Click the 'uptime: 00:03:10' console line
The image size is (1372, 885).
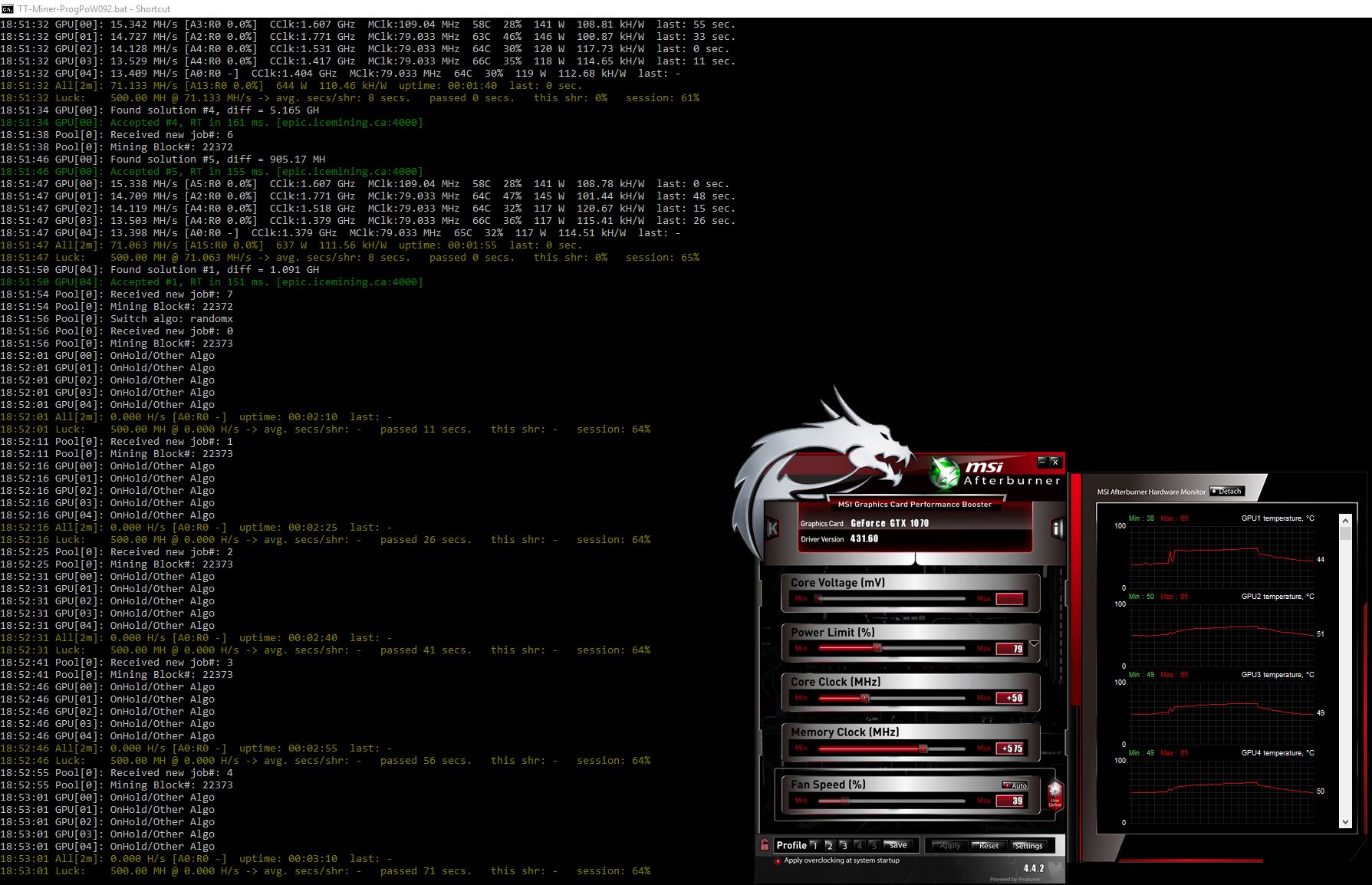click(x=196, y=859)
